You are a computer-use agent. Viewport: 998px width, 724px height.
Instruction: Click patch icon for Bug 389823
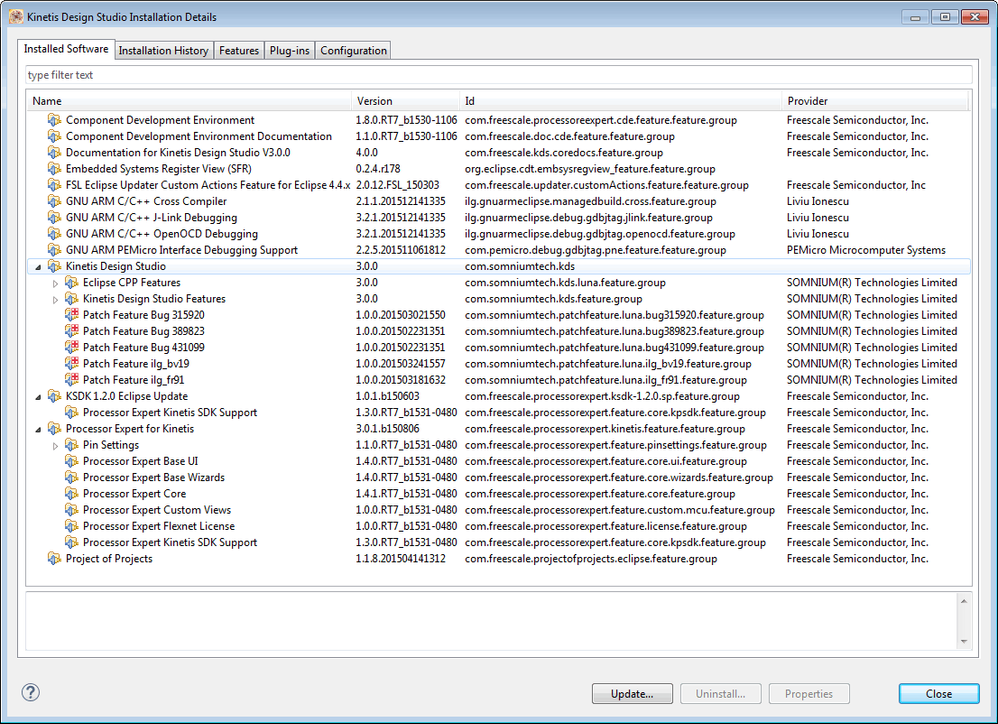(72, 331)
